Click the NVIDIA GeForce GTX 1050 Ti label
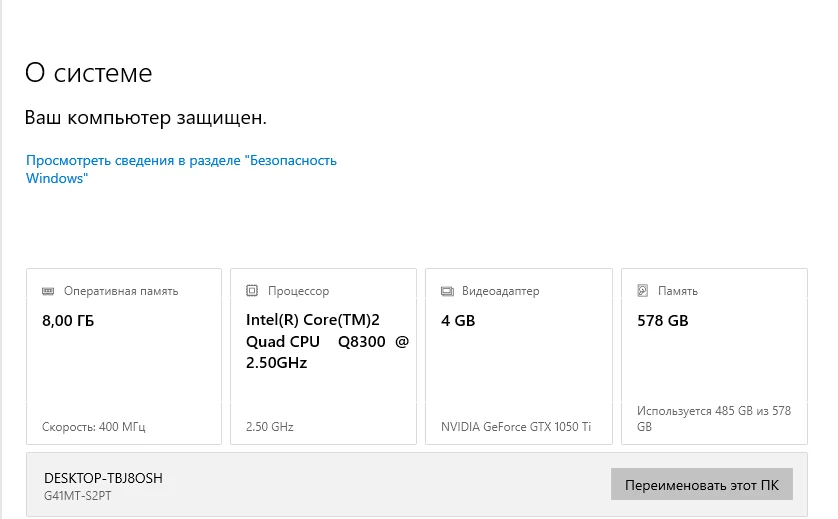The height and width of the screenshot is (519, 838). pos(516,427)
